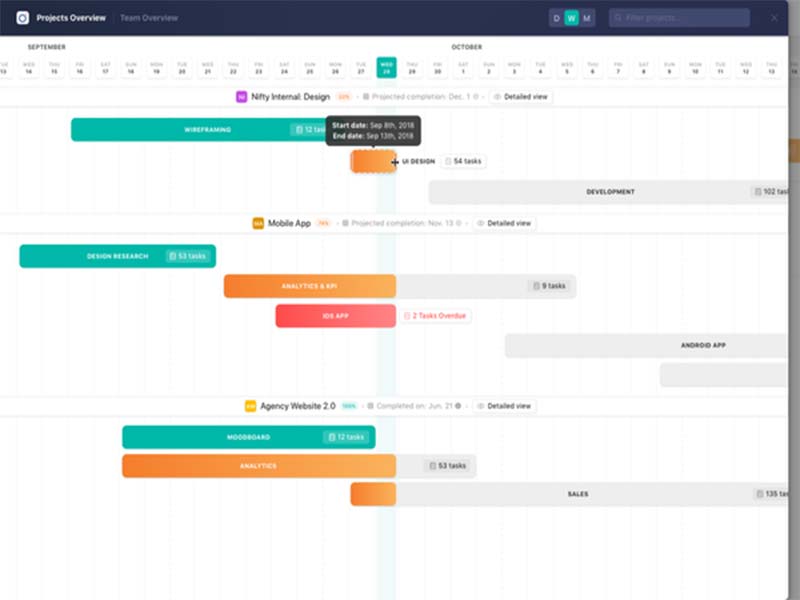Click the Filter projects search field
This screenshot has height=600, width=800.
click(680, 17)
